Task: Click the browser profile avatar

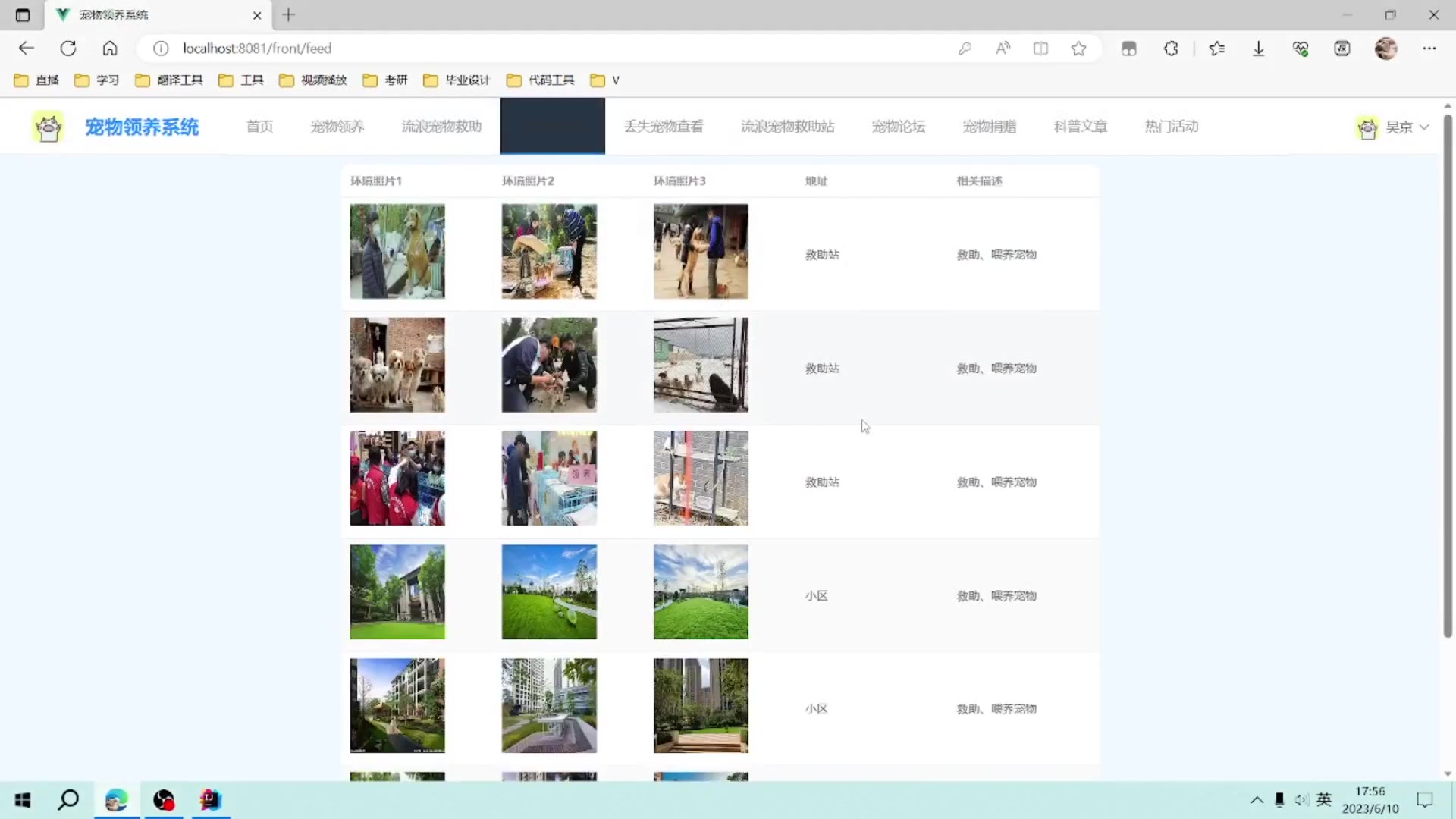Action: pyautogui.click(x=1385, y=49)
